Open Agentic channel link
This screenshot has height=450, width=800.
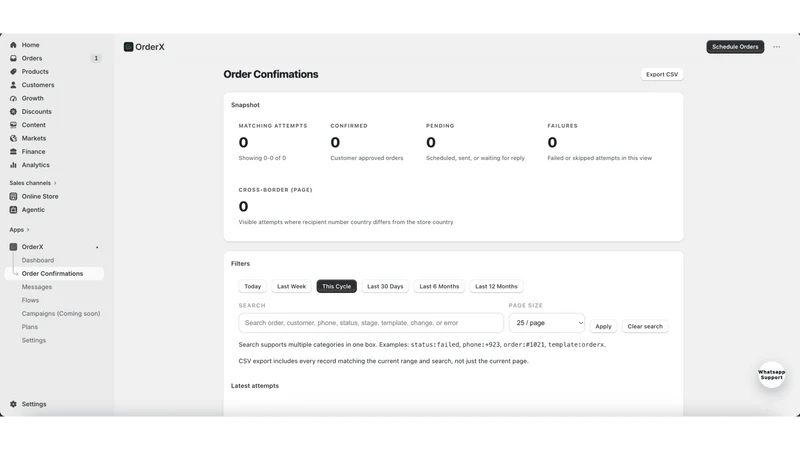coord(33,210)
